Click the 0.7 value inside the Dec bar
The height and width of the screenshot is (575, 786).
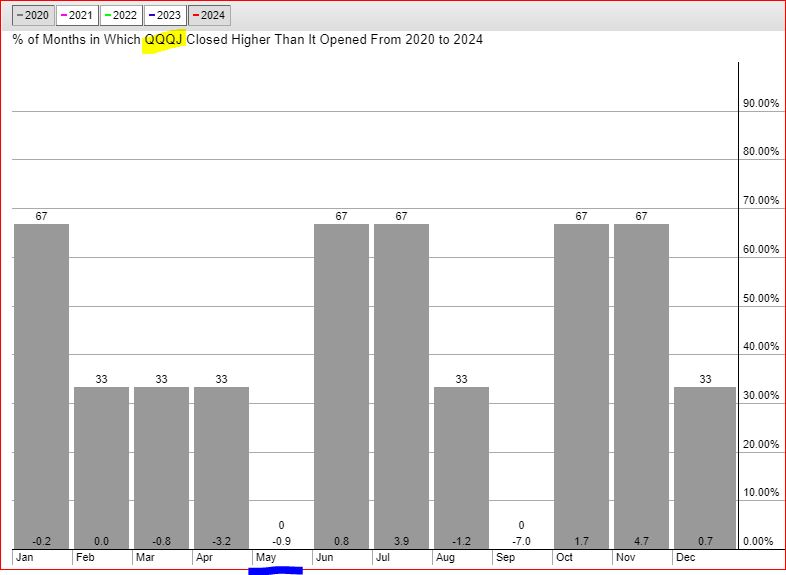tap(705, 541)
